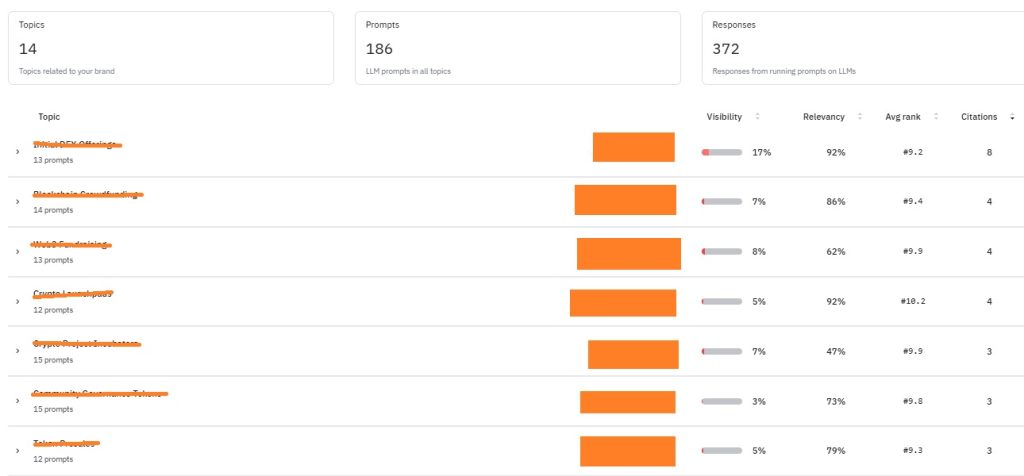Expand the topic row ranked #9.4
Image resolution: width=1024 pixels, height=476 pixels.
(17, 202)
